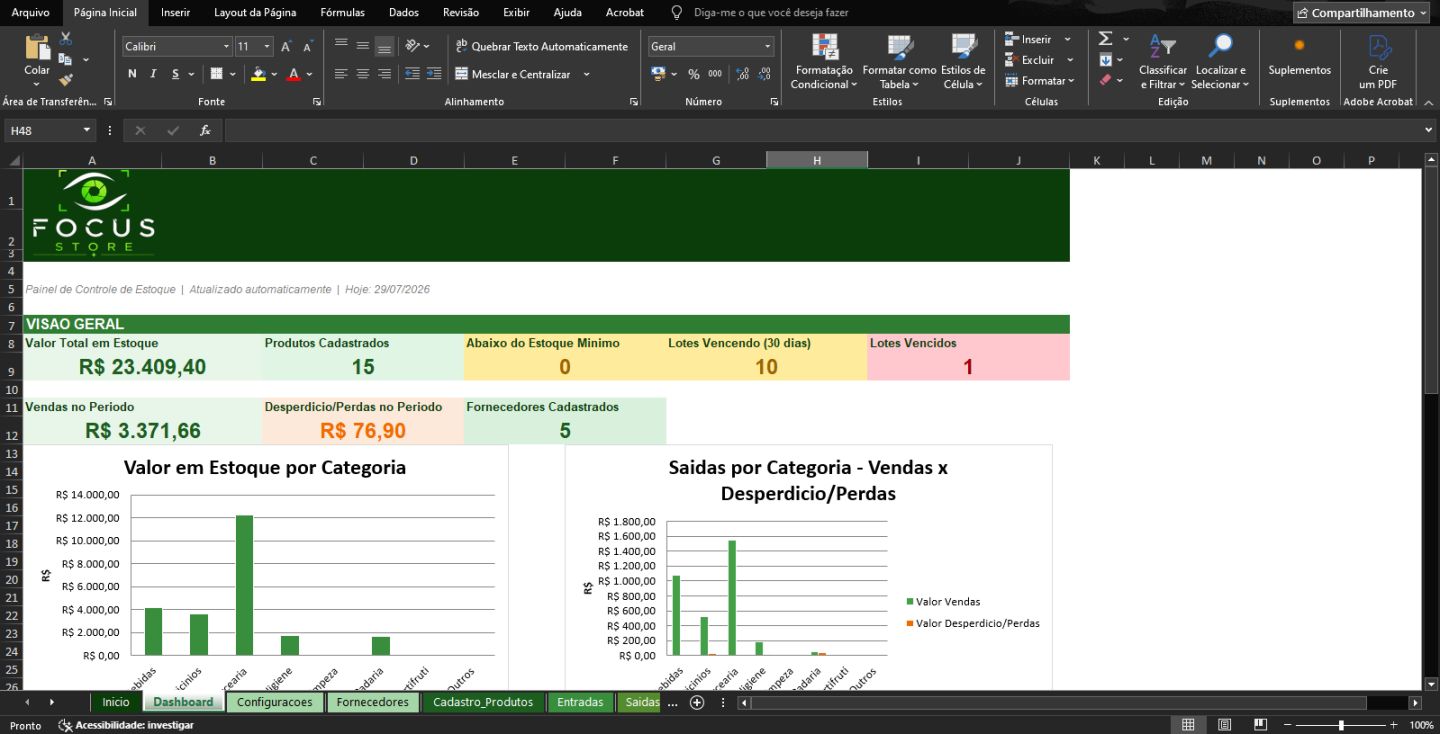Click the Cut scissors icon

[x=66, y=39]
